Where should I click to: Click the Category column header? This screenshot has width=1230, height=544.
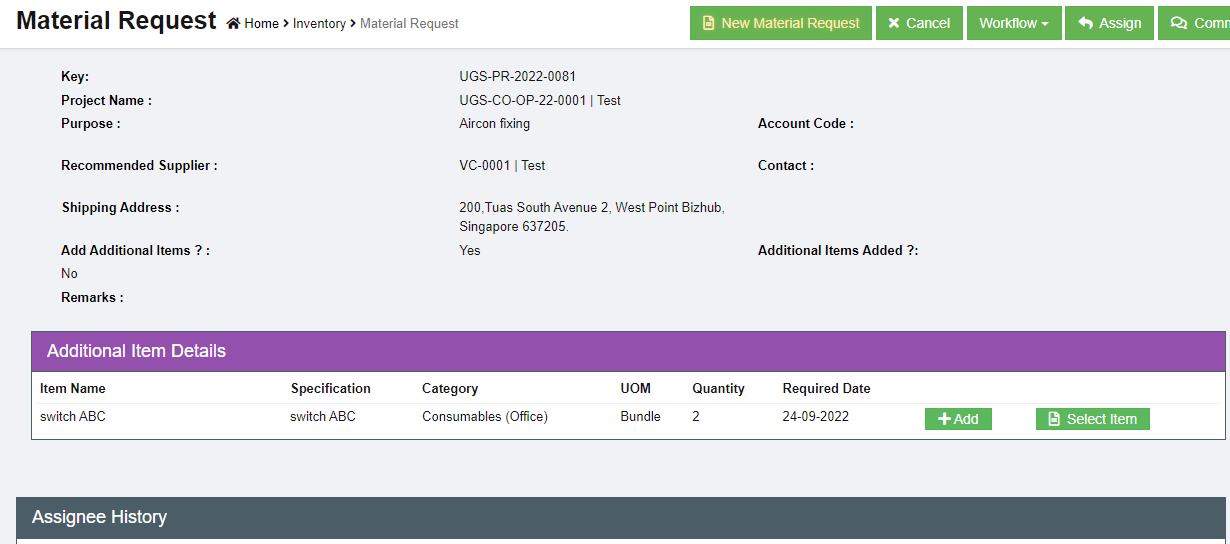point(450,388)
